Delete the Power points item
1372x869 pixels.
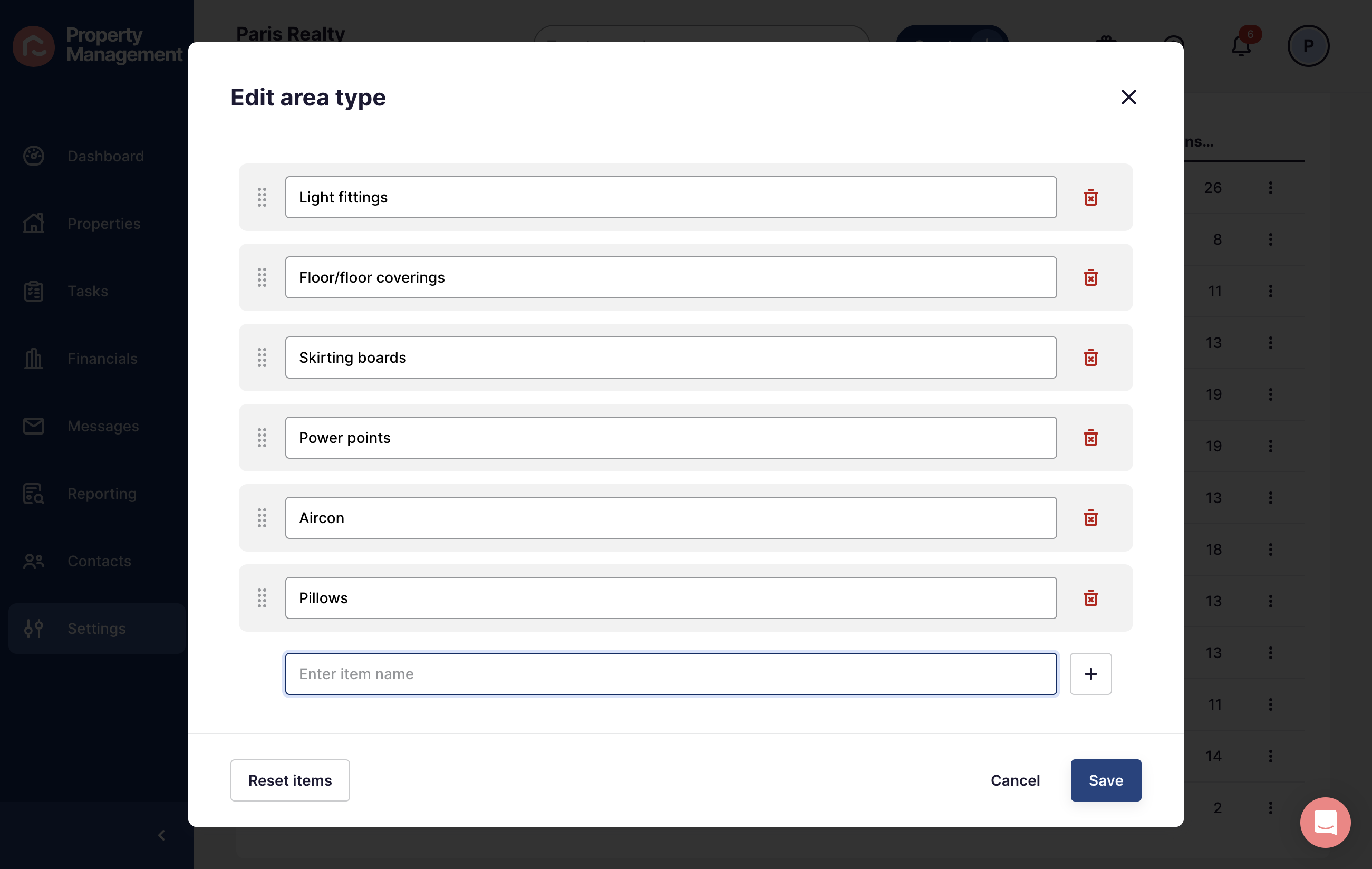pyautogui.click(x=1090, y=438)
